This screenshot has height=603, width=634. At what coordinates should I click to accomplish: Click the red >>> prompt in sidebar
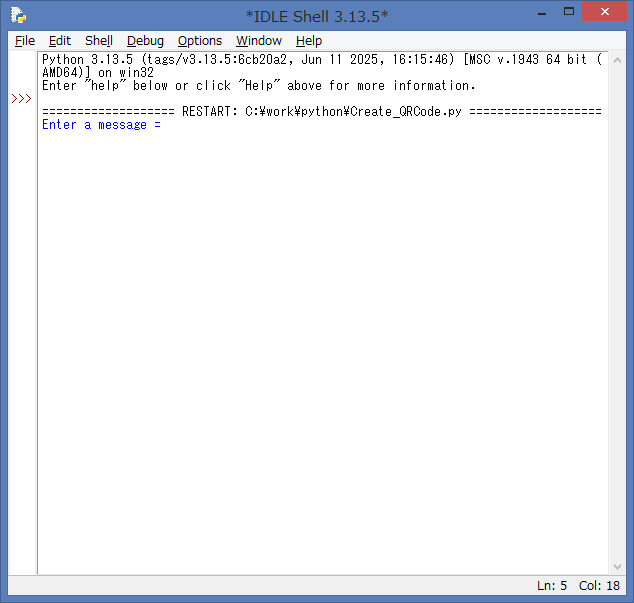[x=21, y=99]
